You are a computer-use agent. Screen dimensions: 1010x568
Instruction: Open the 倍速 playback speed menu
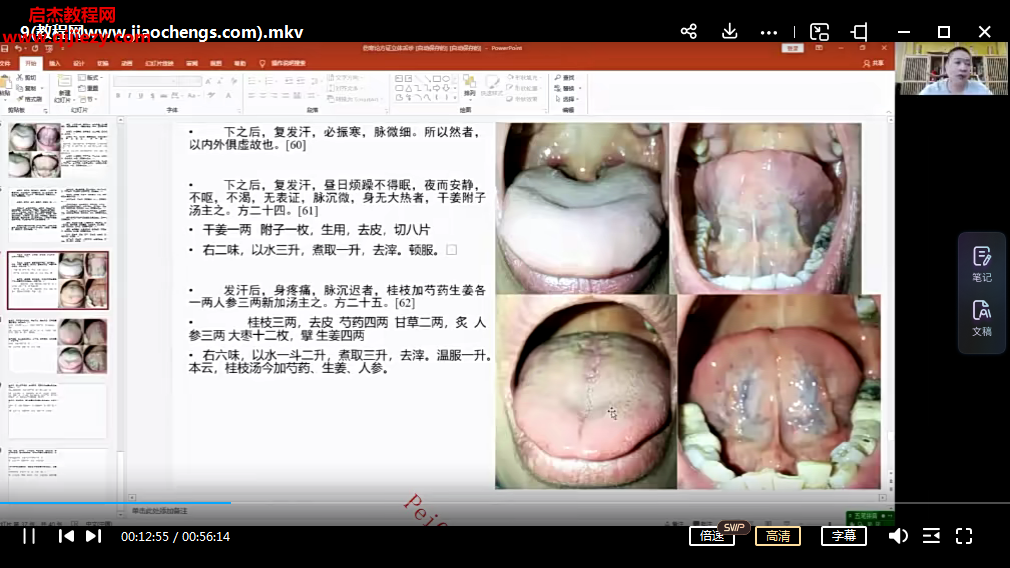pos(712,536)
